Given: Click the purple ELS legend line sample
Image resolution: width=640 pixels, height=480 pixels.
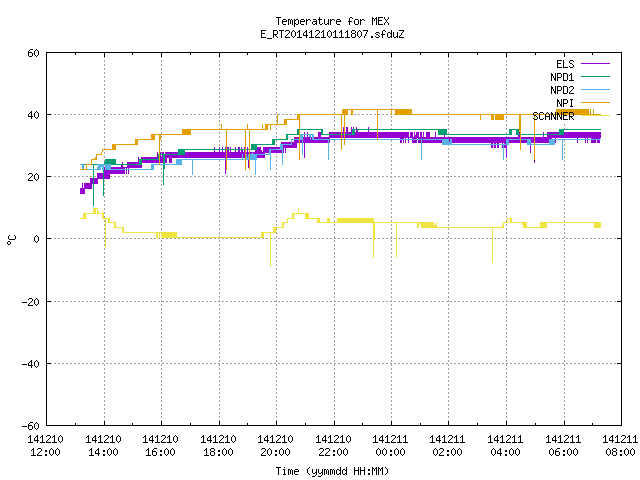Looking at the screenshot, I should (x=595, y=64).
